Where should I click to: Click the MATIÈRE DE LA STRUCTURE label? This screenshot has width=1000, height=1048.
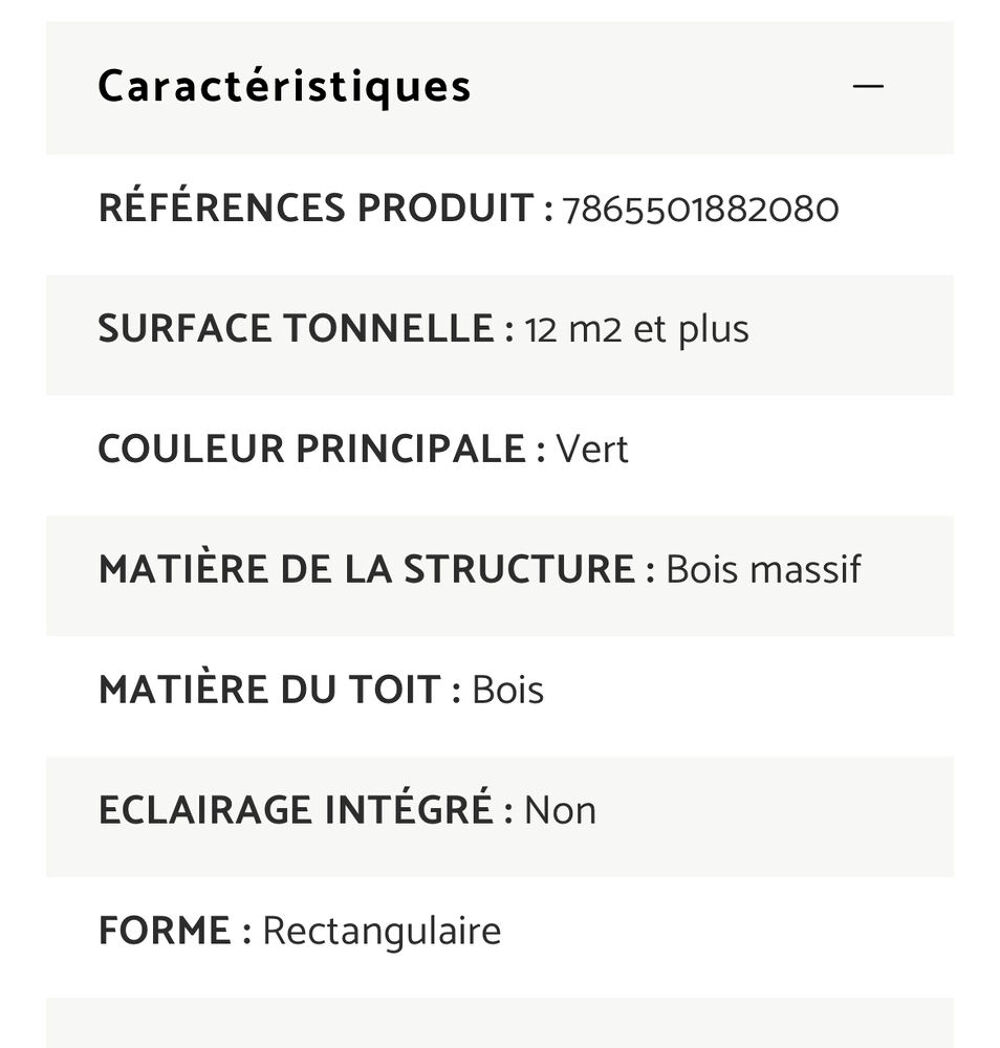click(377, 569)
